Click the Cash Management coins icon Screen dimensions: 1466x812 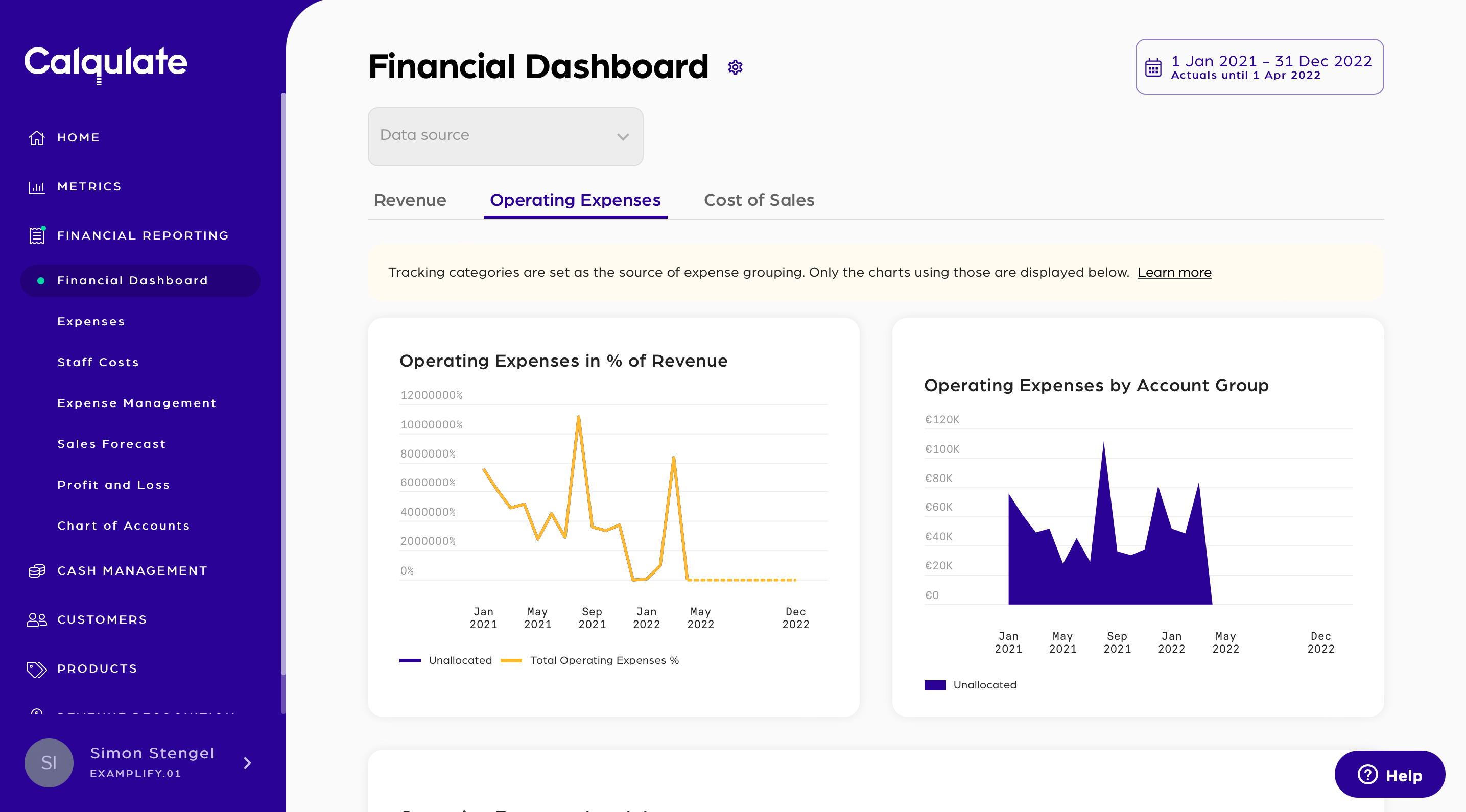[36, 570]
